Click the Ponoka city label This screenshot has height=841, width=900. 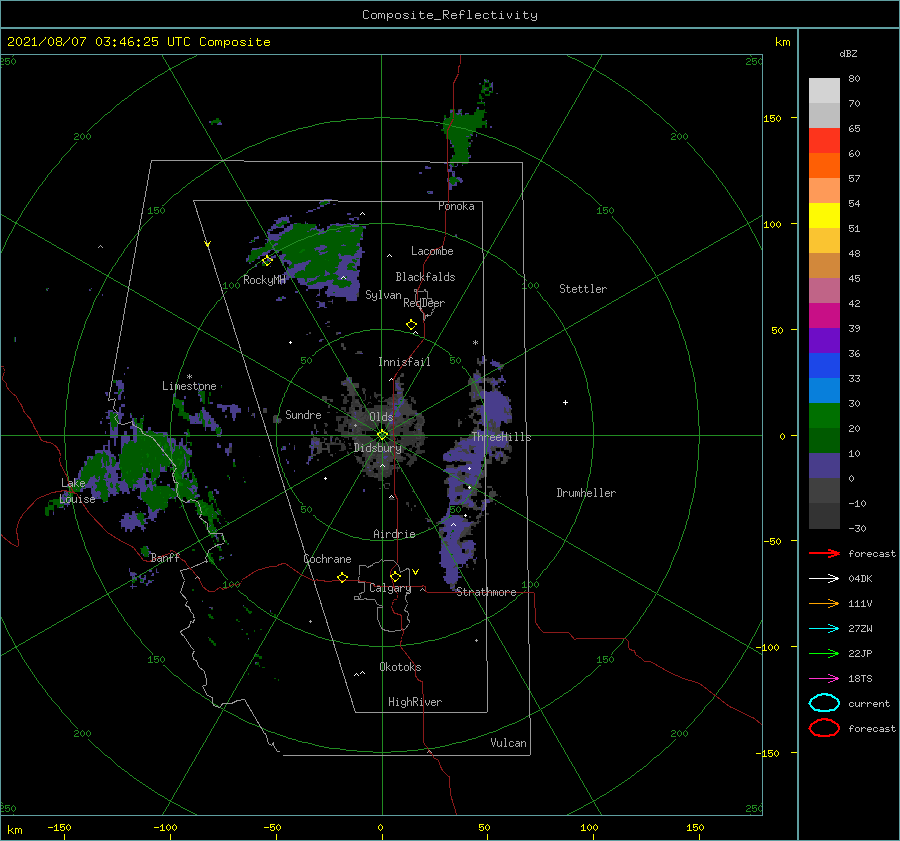pyautogui.click(x=456, y=206)
